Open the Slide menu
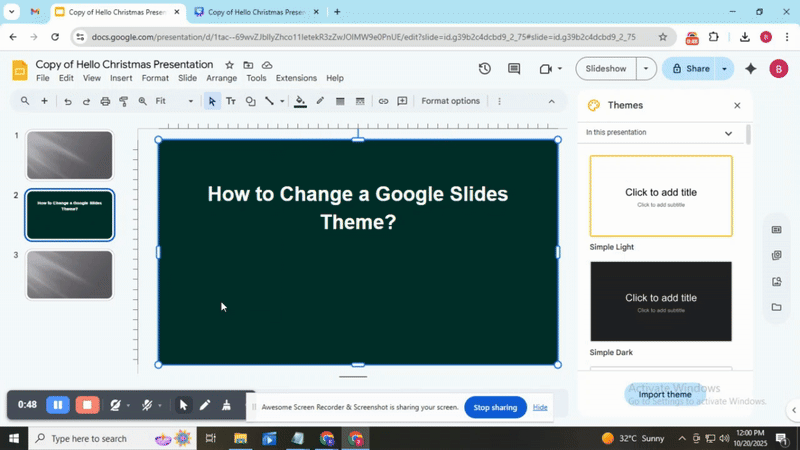Screen dimensions: 800x450 (187, 78)
